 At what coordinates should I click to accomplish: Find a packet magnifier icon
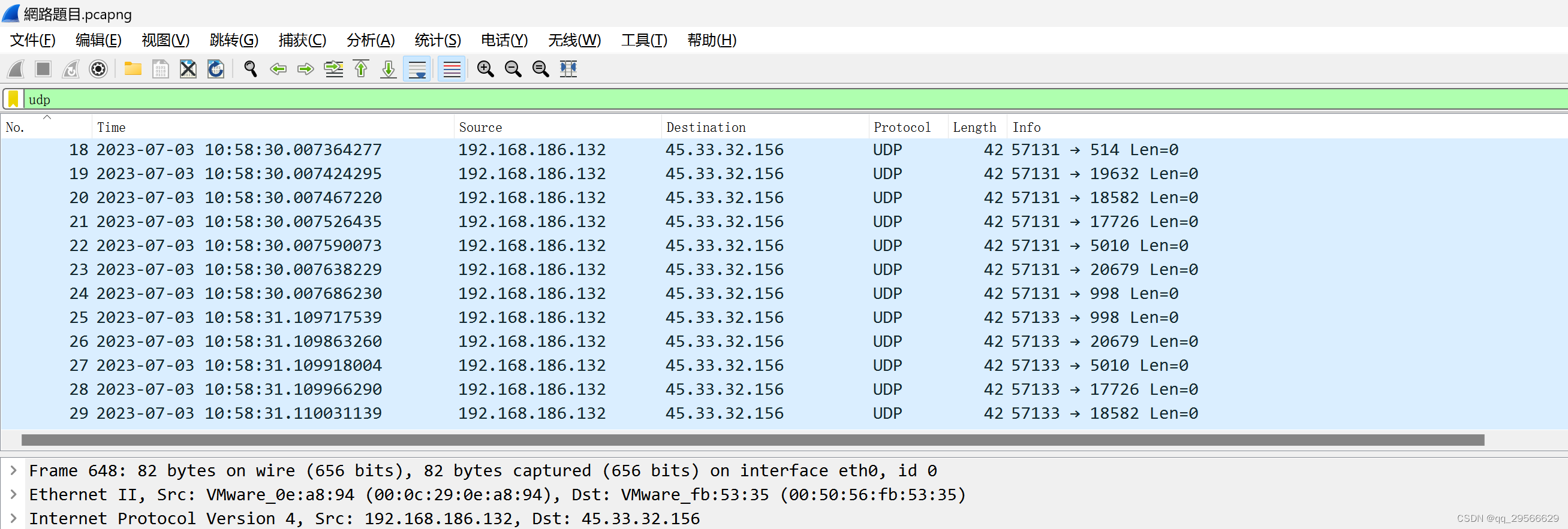[x=250, y=69]
